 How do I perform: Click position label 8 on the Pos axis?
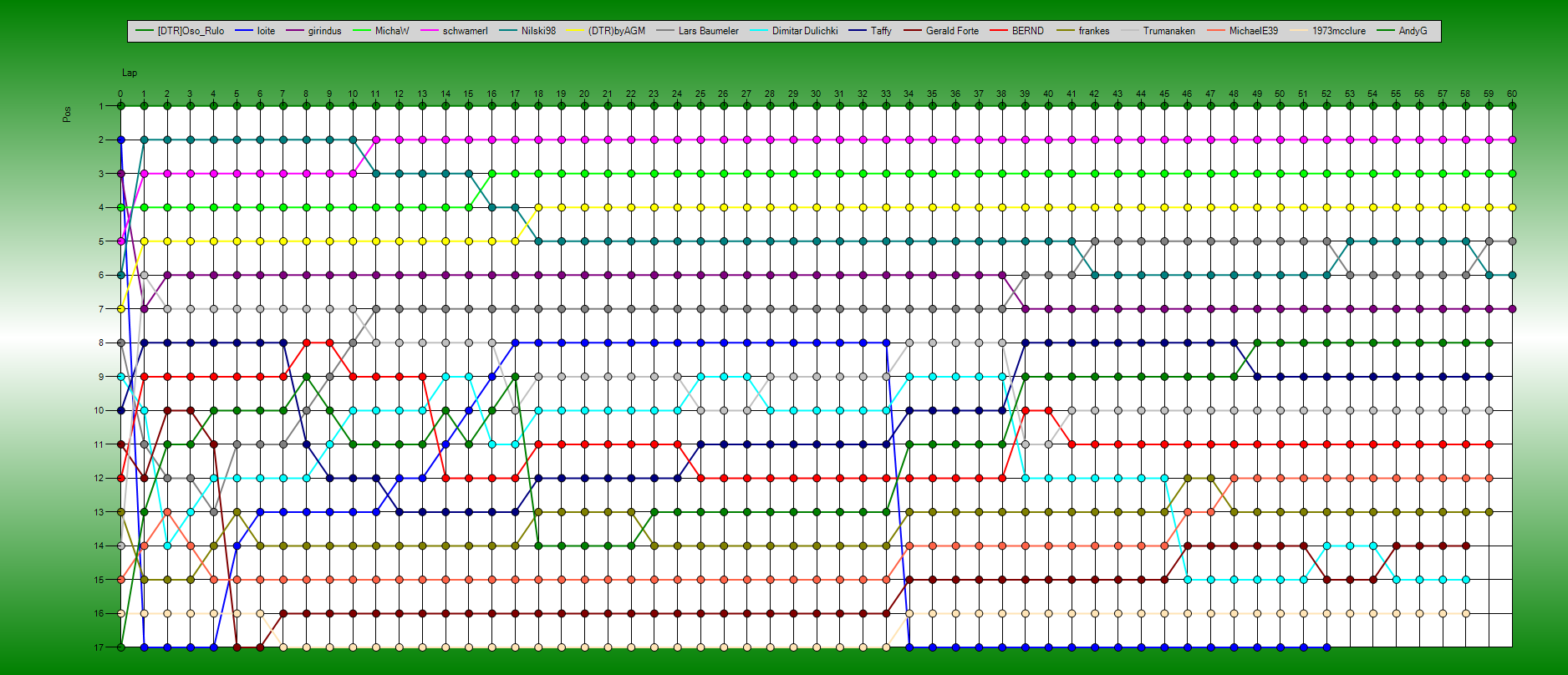(101, 343)
